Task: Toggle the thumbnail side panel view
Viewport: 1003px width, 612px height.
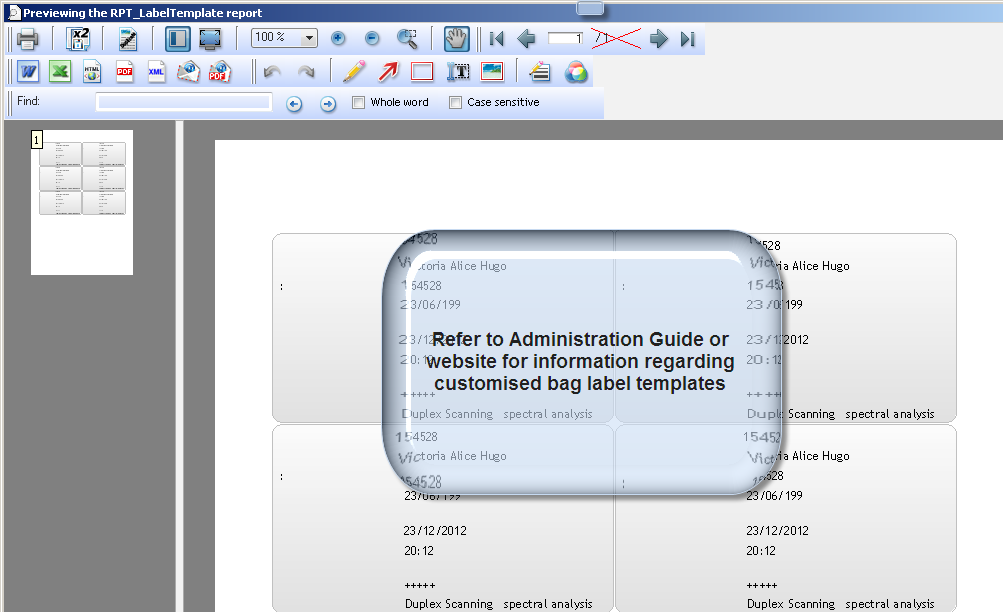Action: point(177,40)
